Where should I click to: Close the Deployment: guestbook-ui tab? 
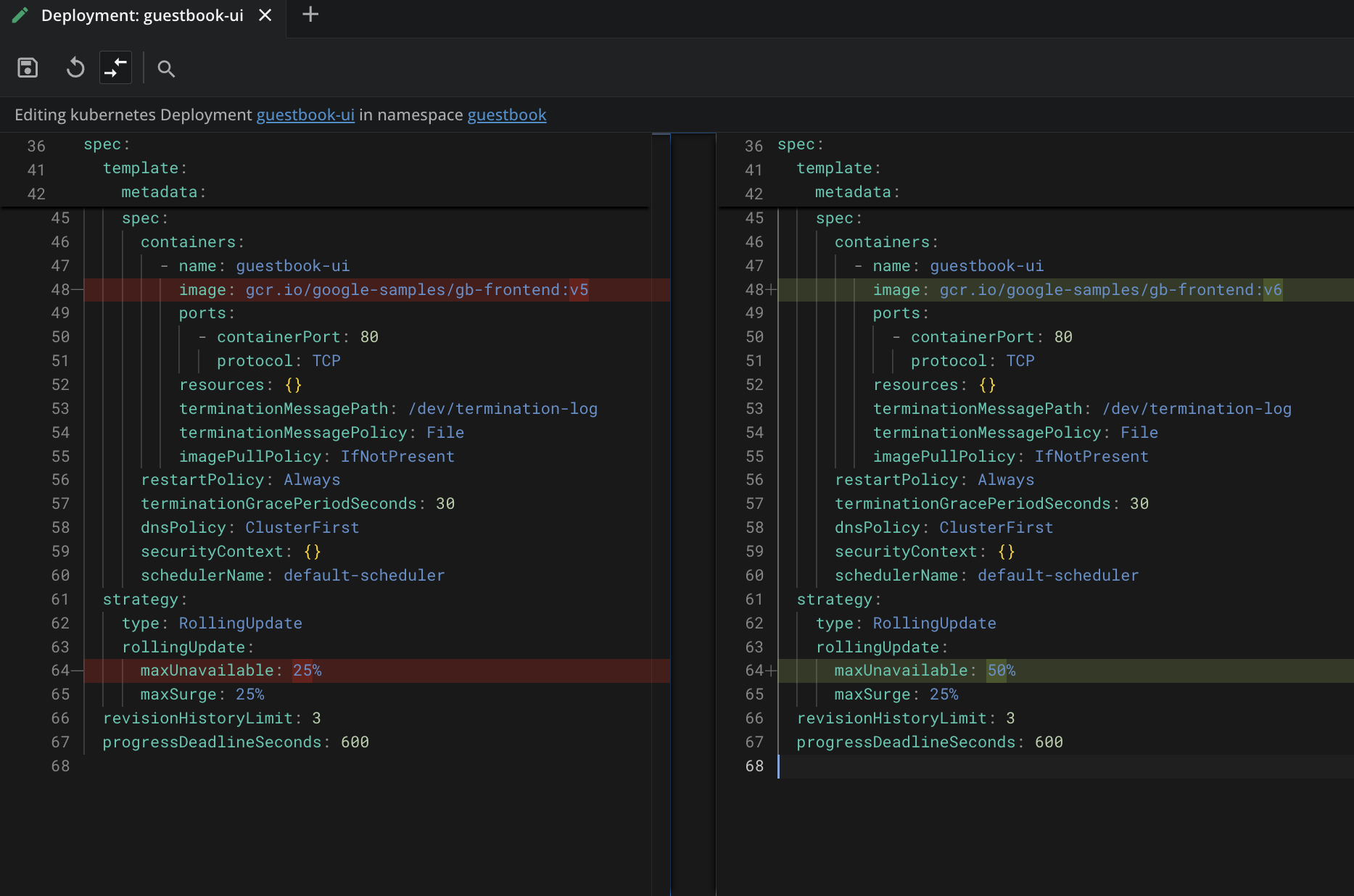pos(265,15)
